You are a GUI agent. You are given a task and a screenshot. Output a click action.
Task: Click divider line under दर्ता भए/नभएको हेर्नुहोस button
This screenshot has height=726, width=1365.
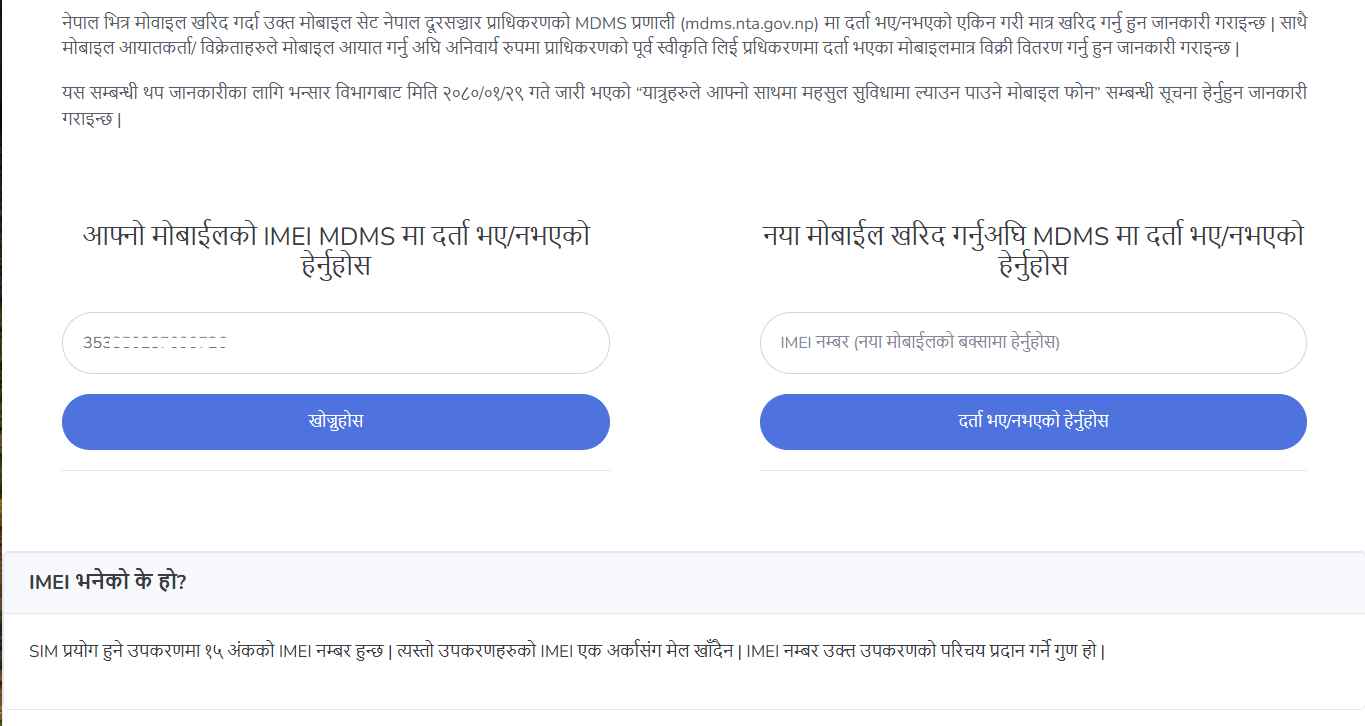1033,470
